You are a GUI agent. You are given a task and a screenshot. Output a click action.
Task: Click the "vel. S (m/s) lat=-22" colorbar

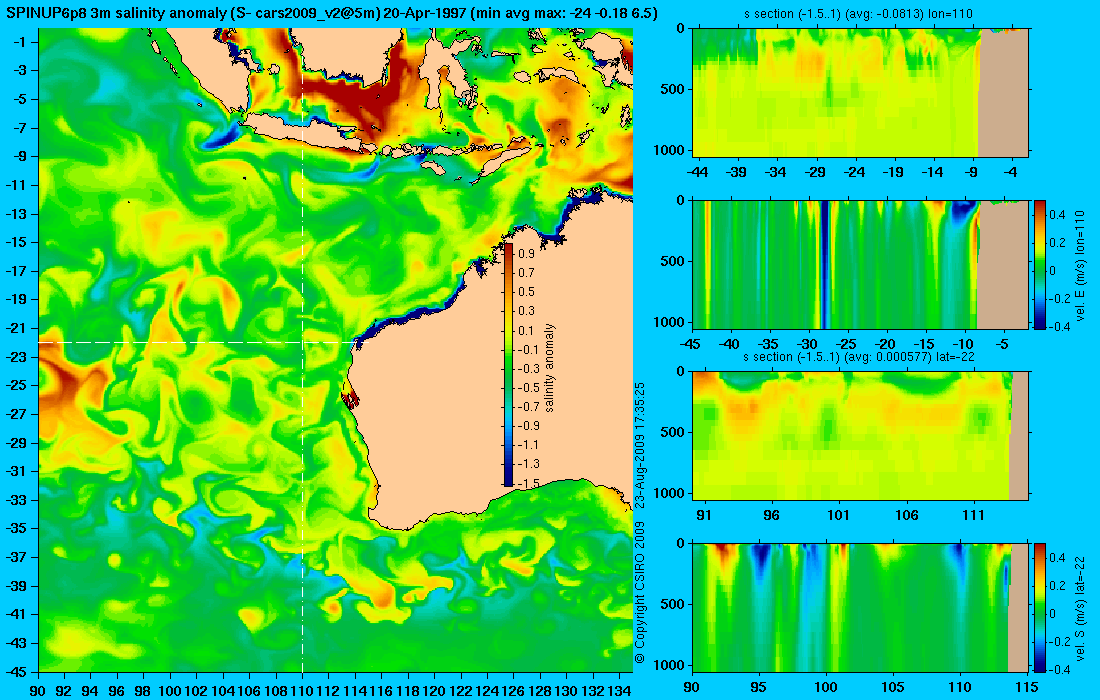click(1039, 607)
